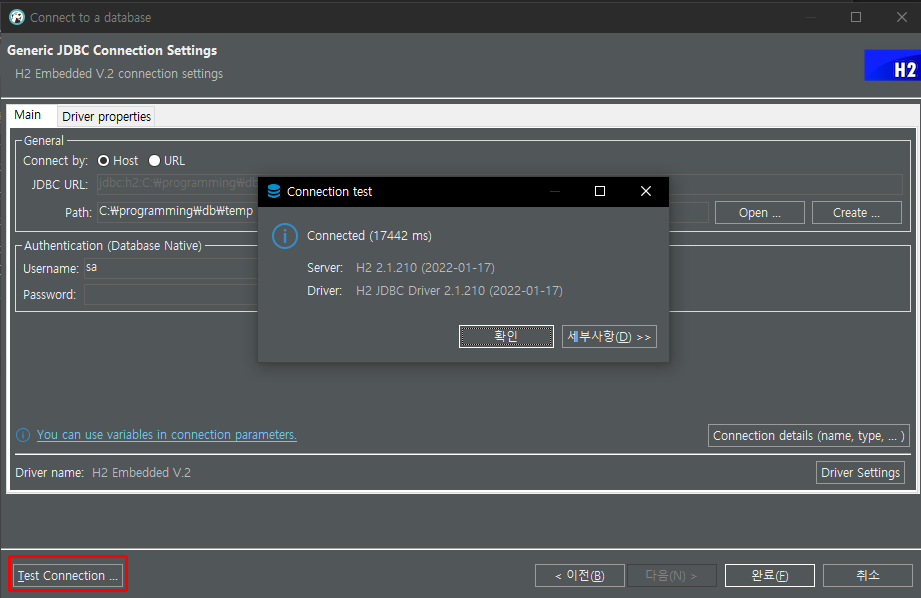Confirm with the 확인 button

coord(506,337)
